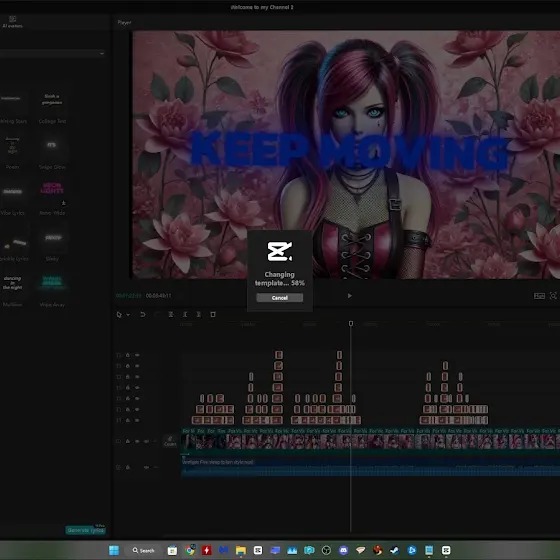The height and width of the screenshot is (560, 560).
Task: Lock the main video track
Action: 128,441
